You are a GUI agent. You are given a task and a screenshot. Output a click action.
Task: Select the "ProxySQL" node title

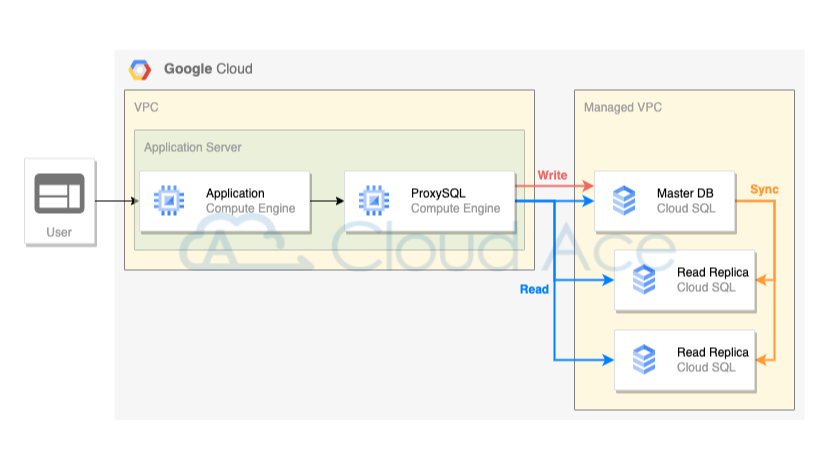pyautogui.click(x=438, y=193)
